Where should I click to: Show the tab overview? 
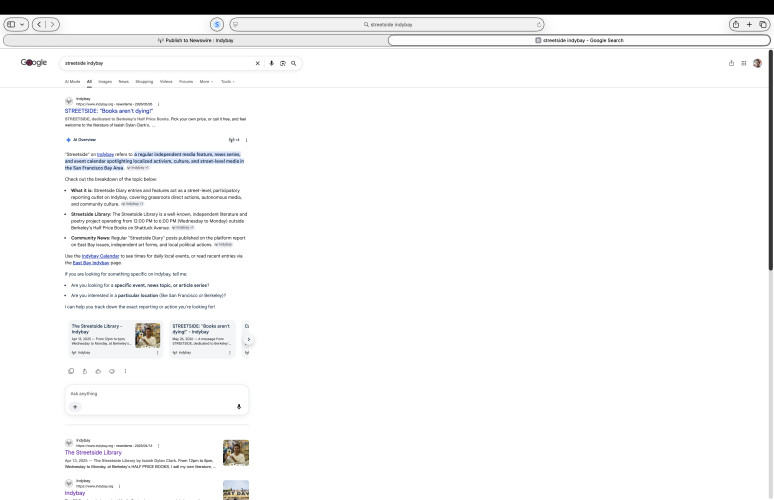(x=763, y=24)
